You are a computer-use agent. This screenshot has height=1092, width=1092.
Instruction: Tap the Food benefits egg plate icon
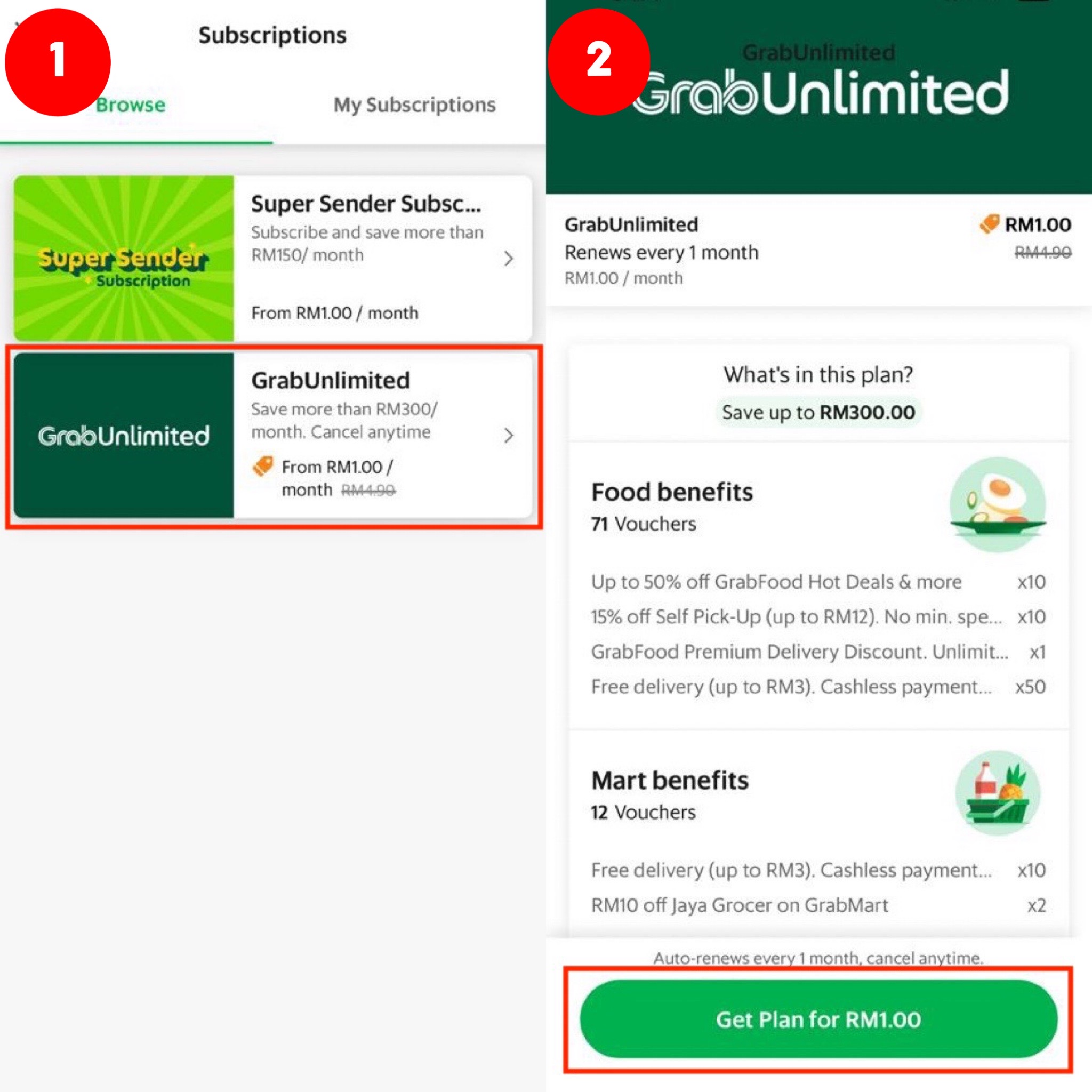998,505
